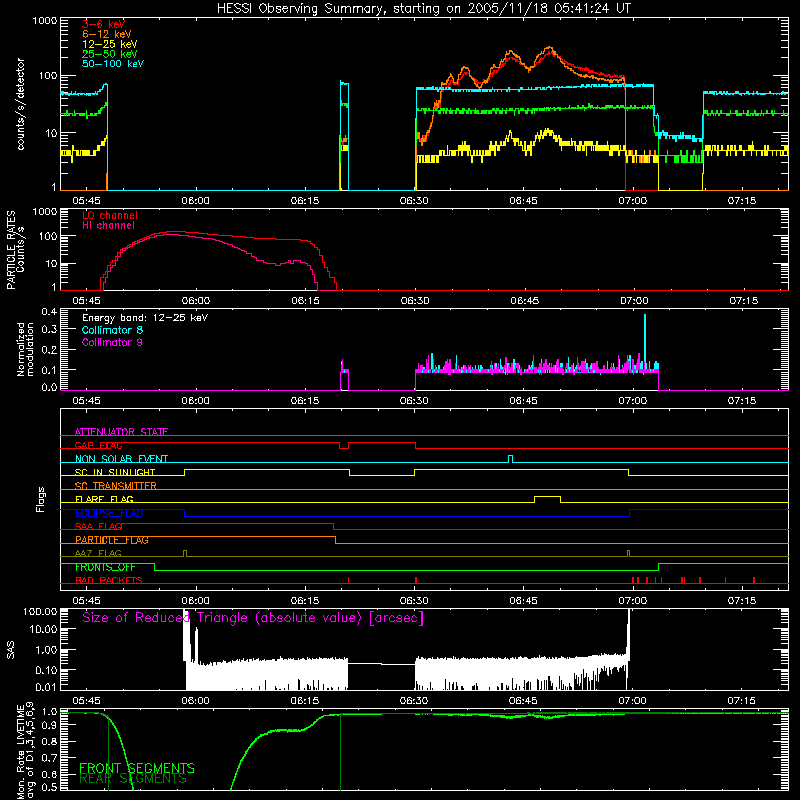Viewport: 800px width, 800px height.
Task: Click the ATTENUATOR_STATE flag label
Action: pos(121,432)
